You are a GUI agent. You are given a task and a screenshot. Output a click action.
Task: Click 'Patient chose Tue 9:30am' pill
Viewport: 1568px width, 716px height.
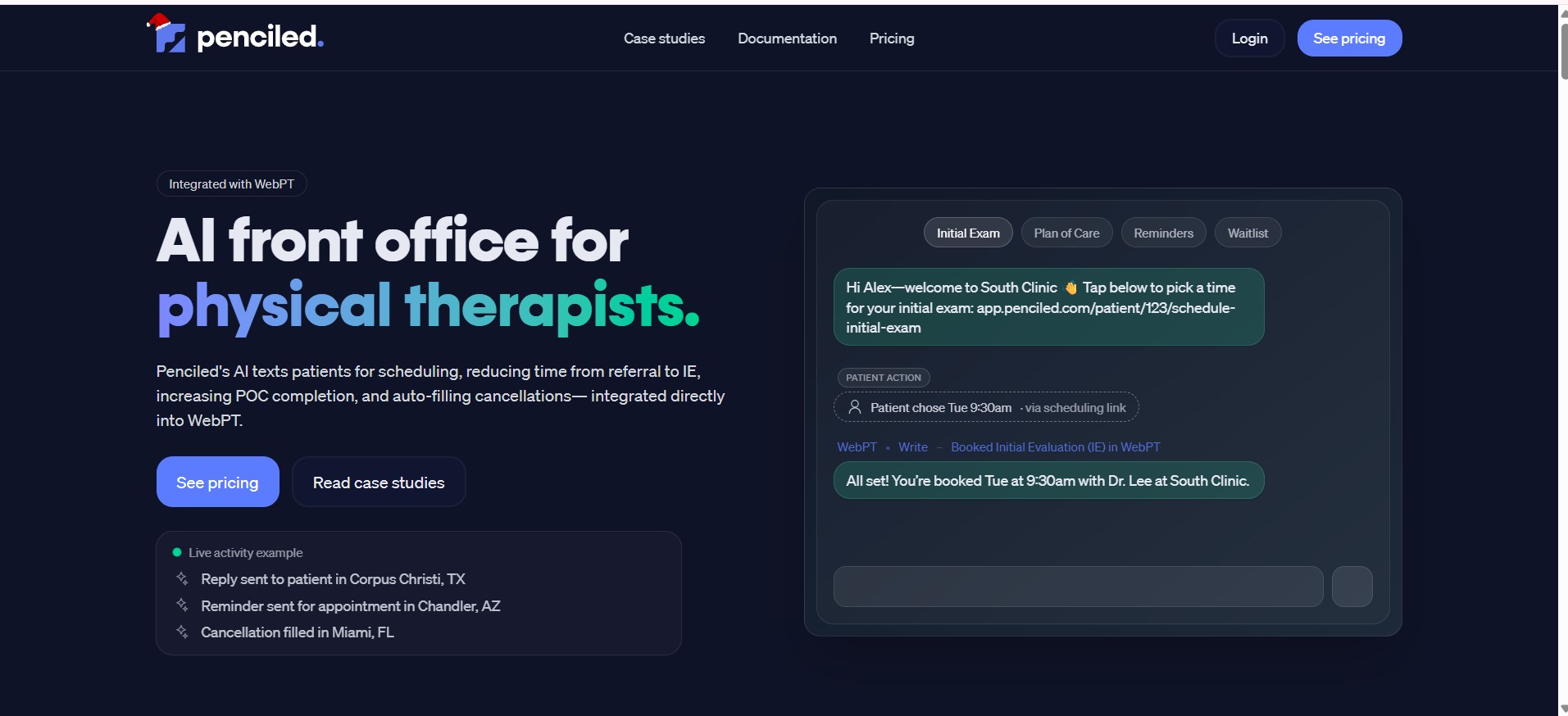tap(986, 407)
